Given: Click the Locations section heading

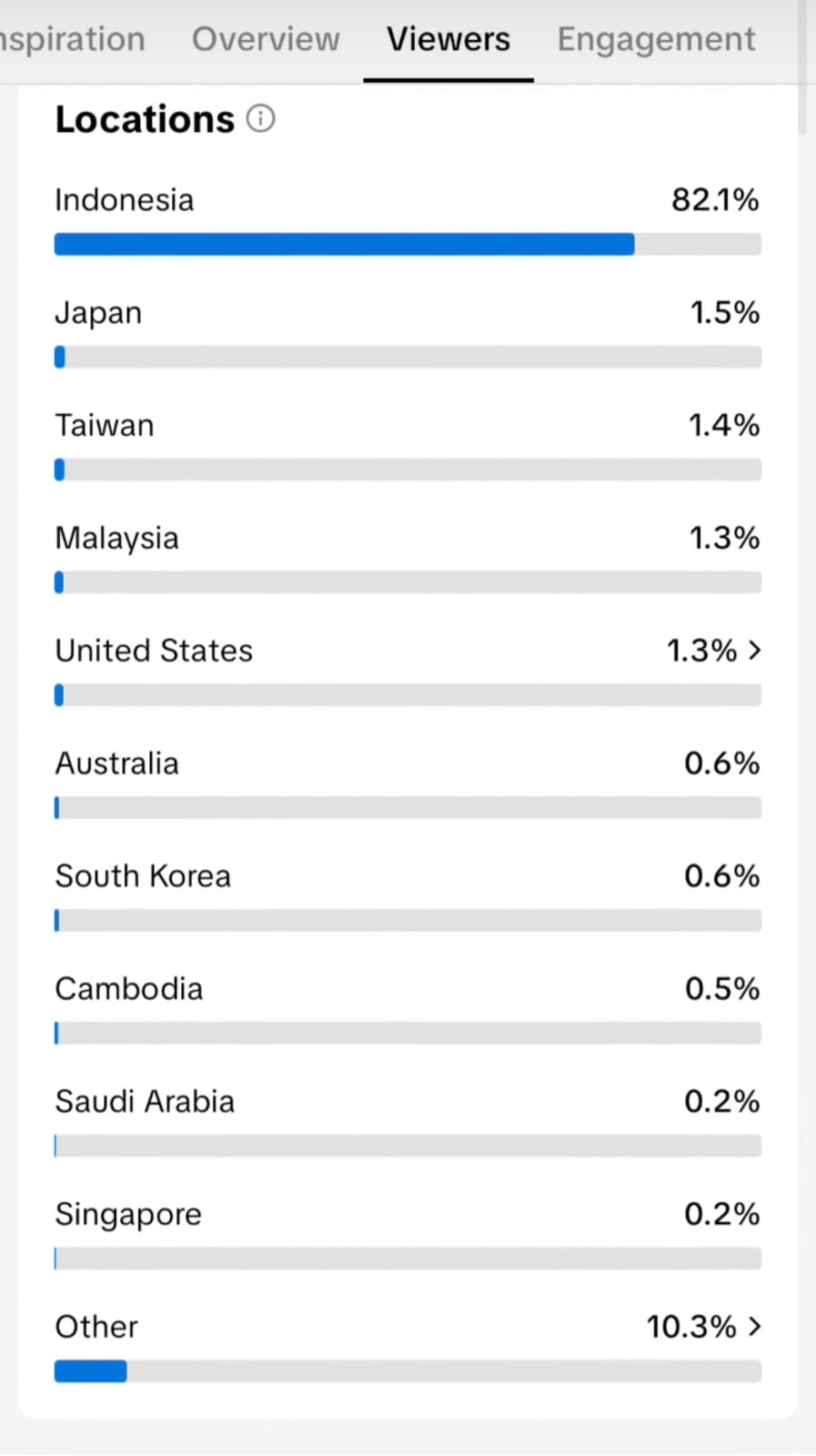Looking at the screenshot, I should (x=145, y=119).
